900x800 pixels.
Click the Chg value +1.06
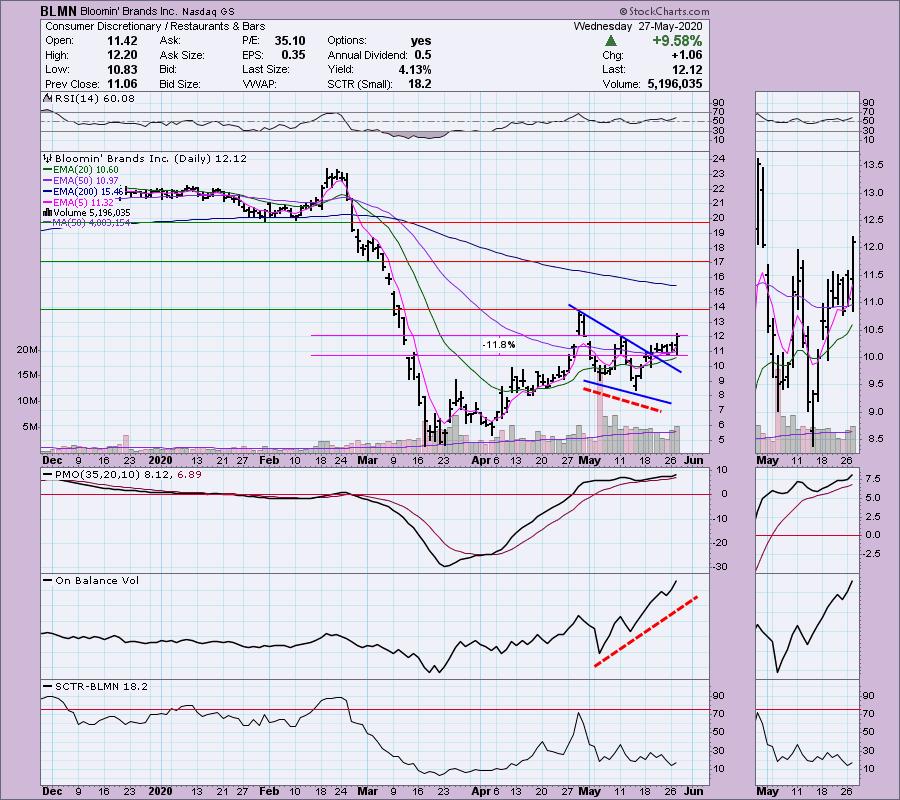tap(686, 55)
